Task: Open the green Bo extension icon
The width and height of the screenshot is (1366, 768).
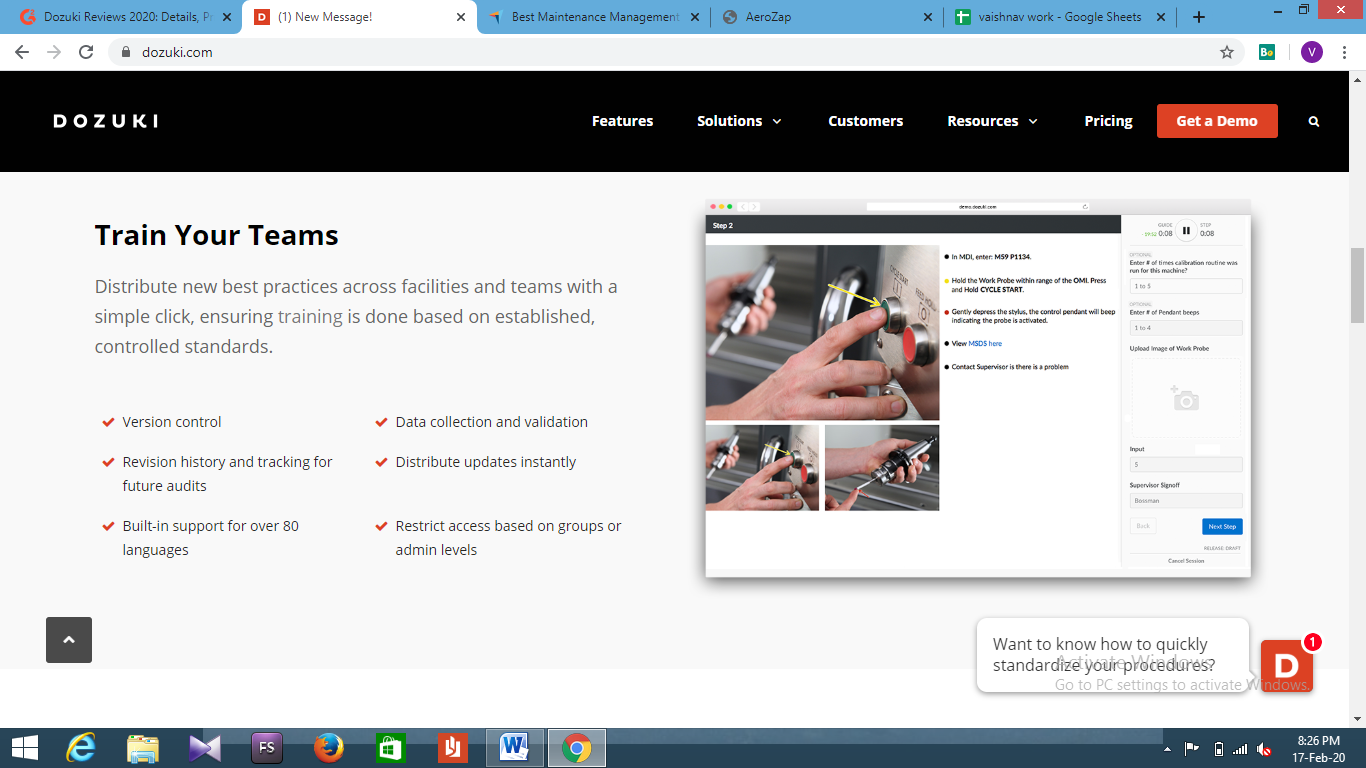Action: (x=1267, y=52)
